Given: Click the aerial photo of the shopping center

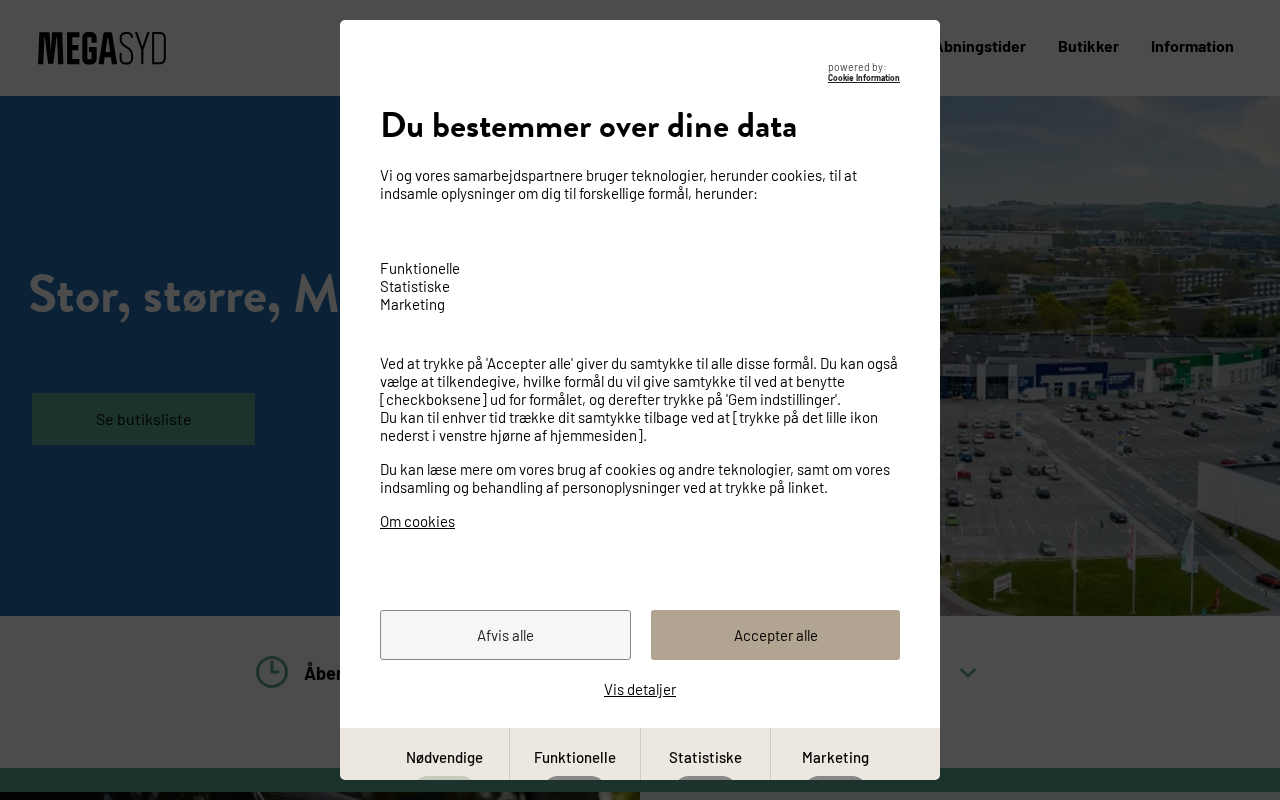Looking at the screenshot, I should 1110,356.
